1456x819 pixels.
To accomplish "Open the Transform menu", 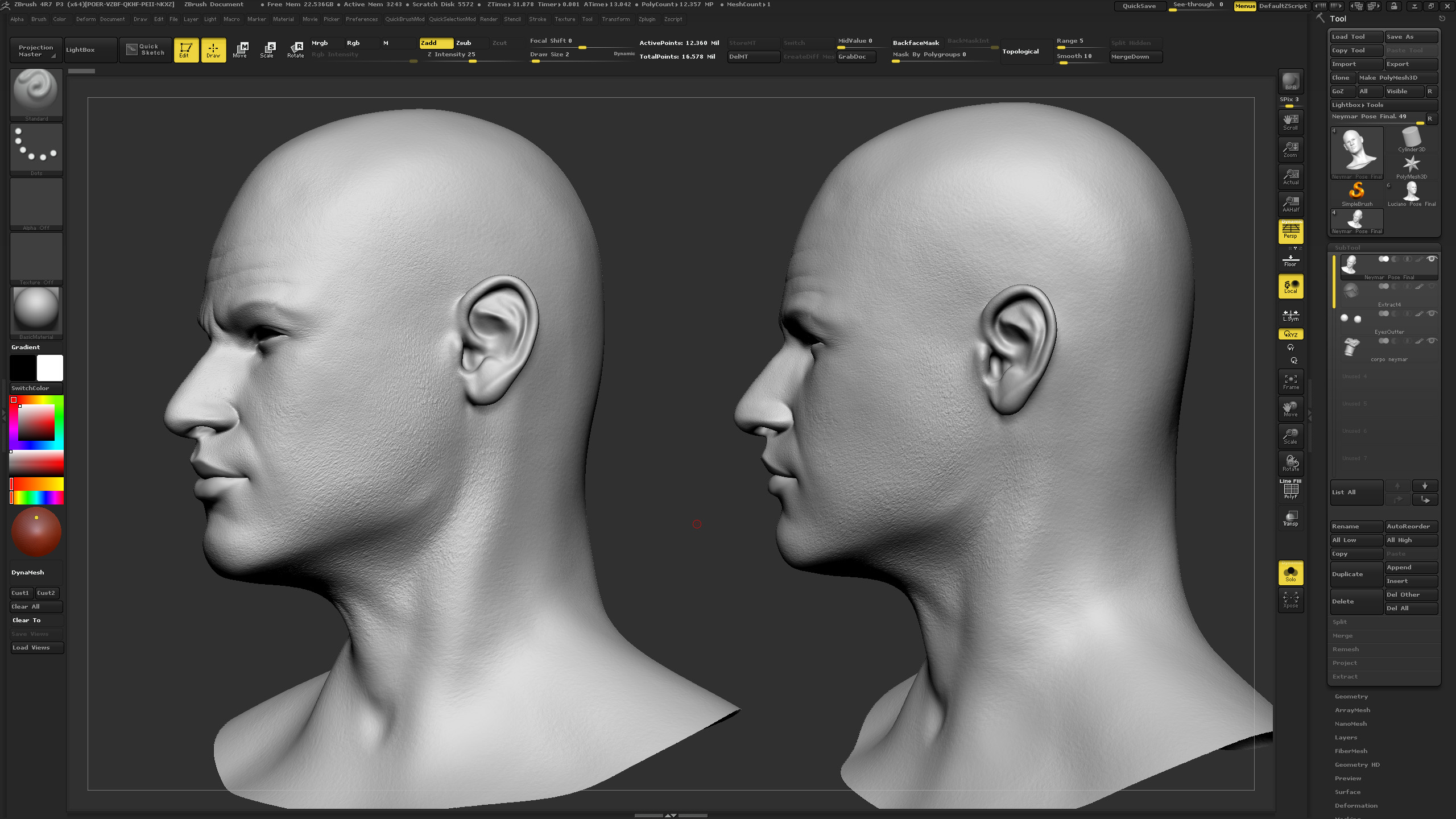I will click(x=616, y=19).
